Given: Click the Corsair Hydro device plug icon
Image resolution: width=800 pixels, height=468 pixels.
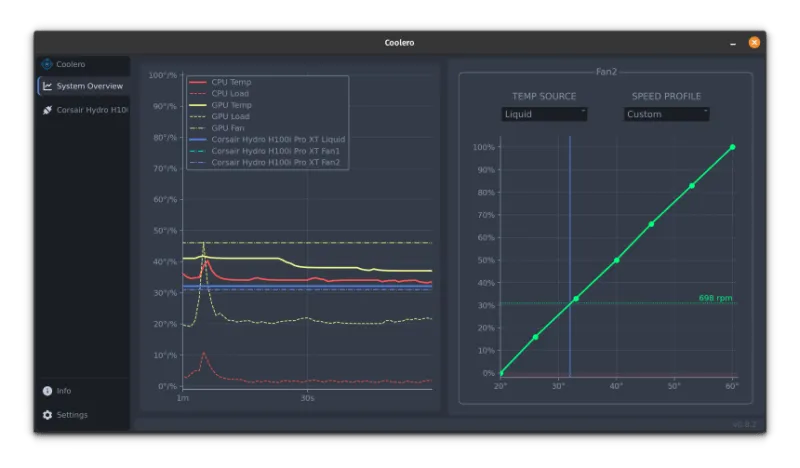Looking at the screenshot, I should 47,109.
